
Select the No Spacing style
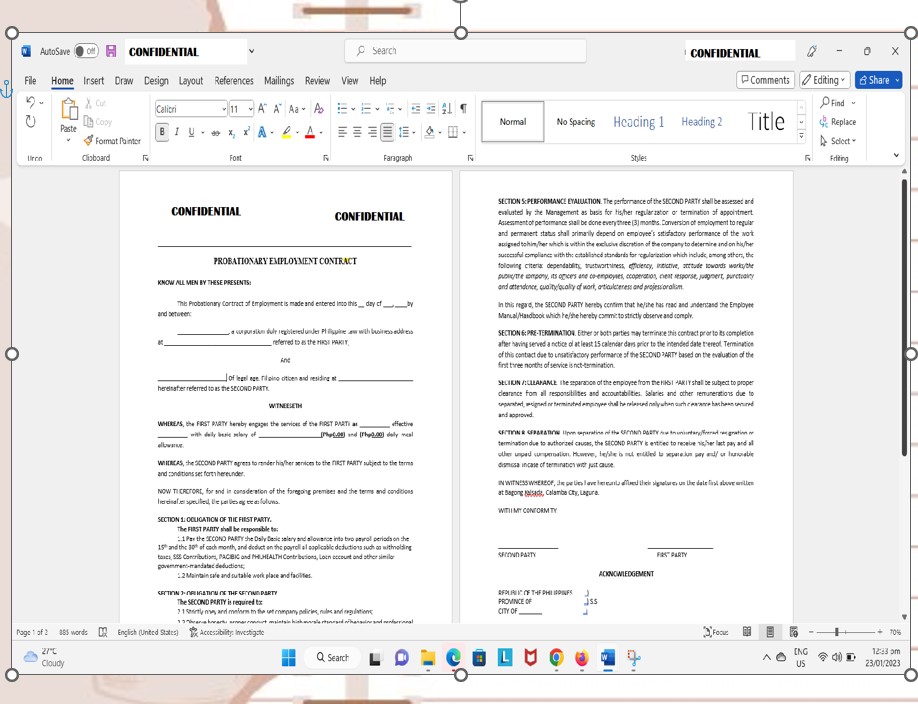[576, 122]
